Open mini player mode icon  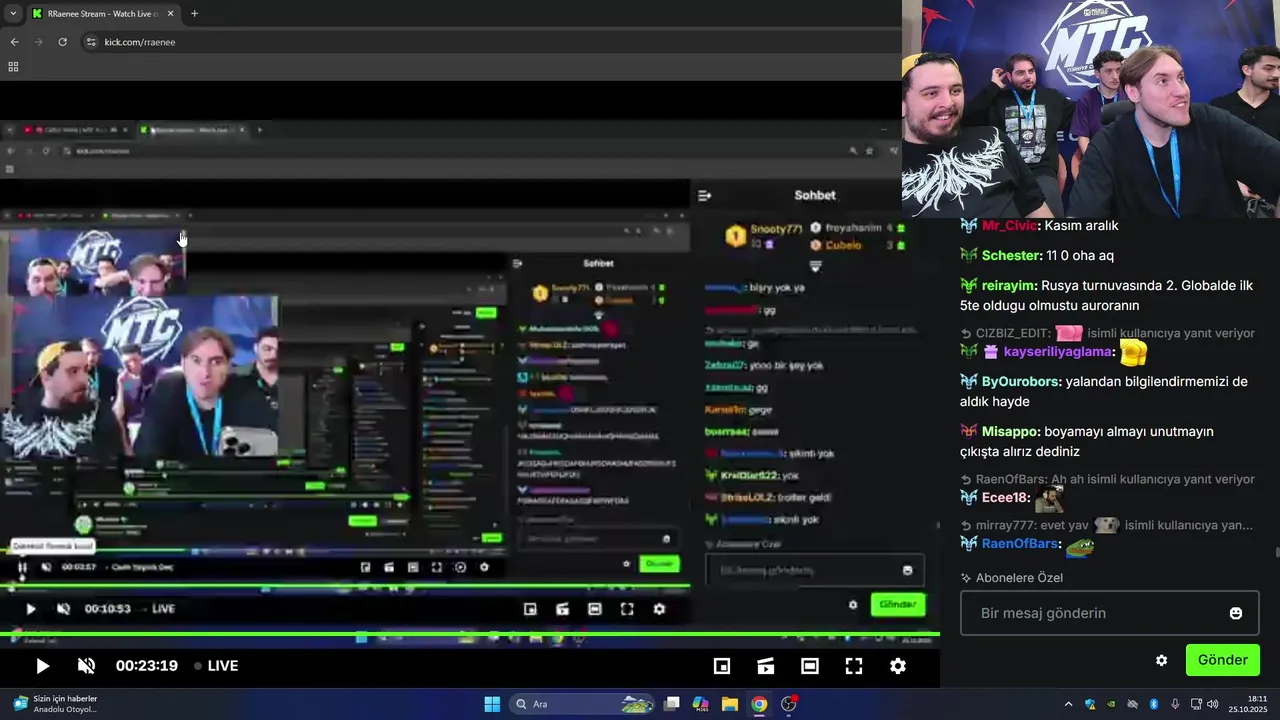722,666
